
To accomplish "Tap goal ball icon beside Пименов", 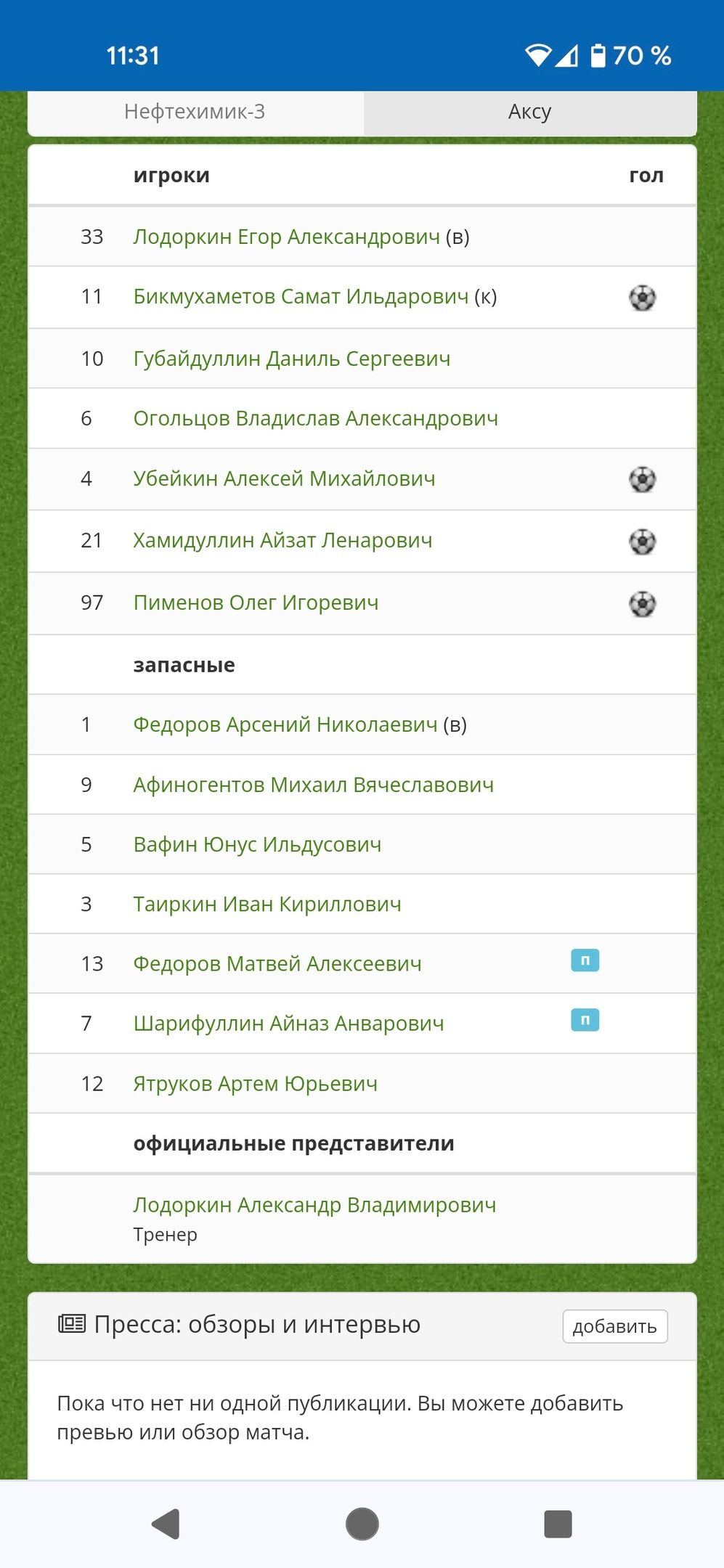I will (642, 604).
